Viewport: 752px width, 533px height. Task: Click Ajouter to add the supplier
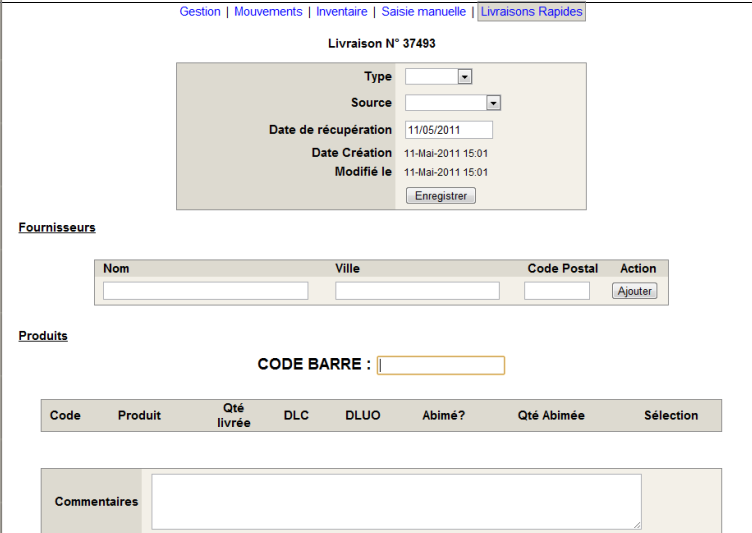point(634,291)
